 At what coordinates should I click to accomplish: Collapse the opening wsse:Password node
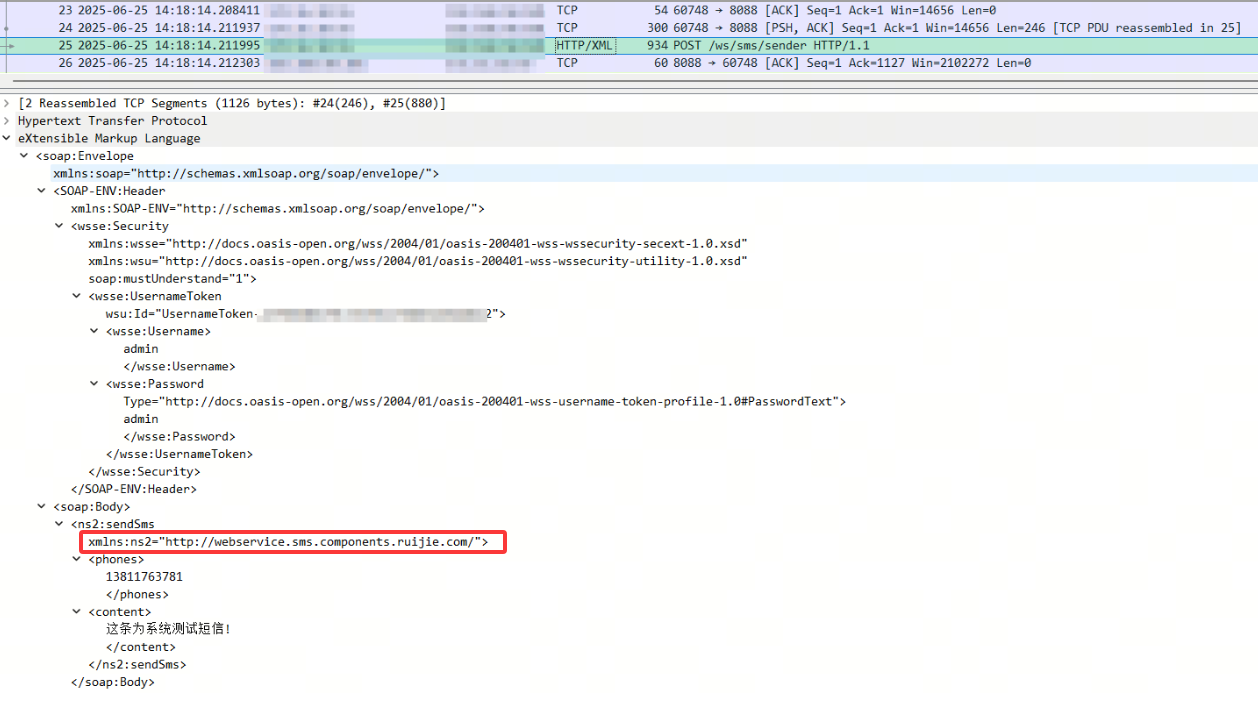pyautogui.click(x=95, y=384)
